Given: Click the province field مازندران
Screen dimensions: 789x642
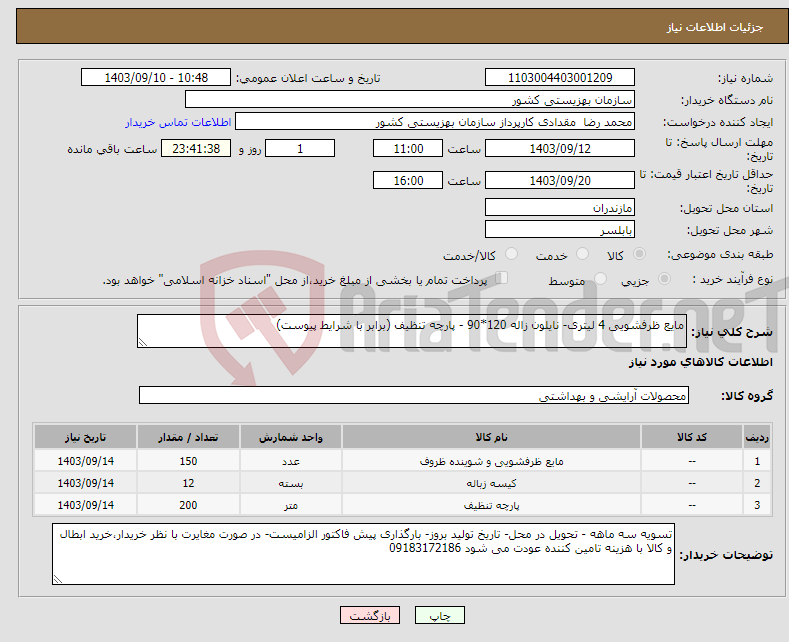Looking at the screenshot, I should click(x=560, y=207).
